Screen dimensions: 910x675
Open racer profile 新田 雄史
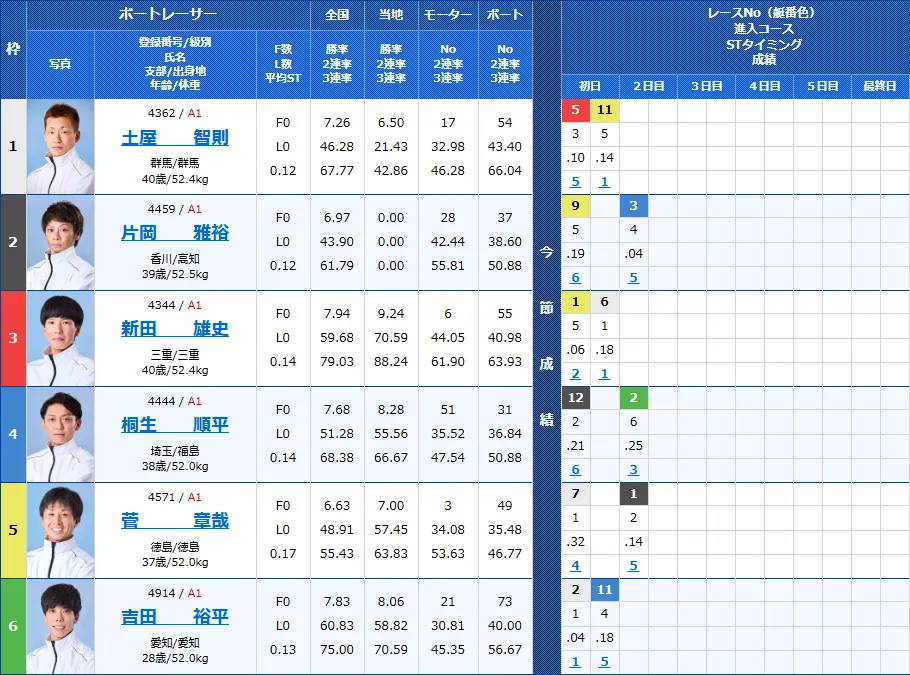[175, 329]
